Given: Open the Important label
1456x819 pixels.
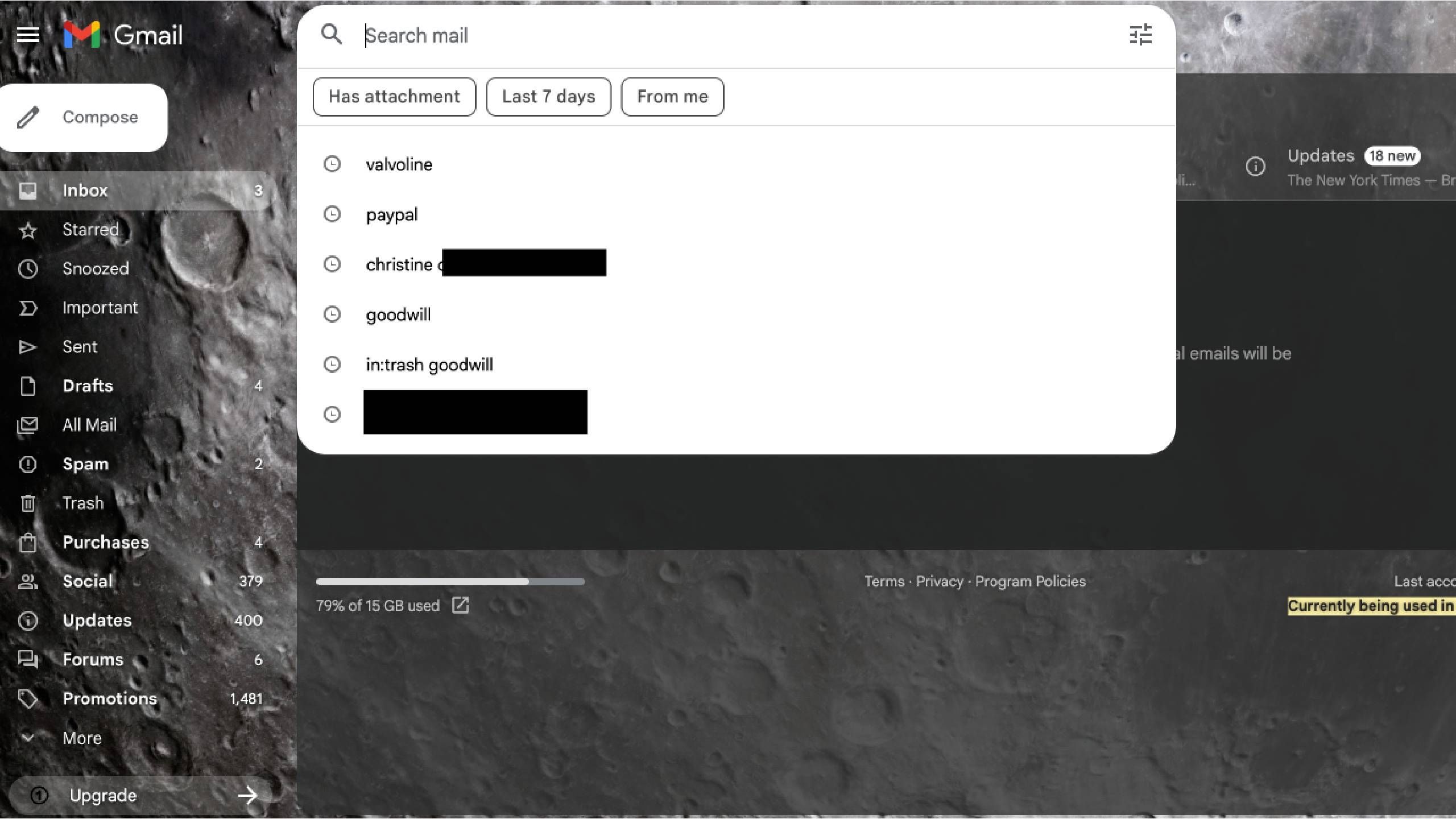Looking at the screenshot, I should [x=136, y=308].
